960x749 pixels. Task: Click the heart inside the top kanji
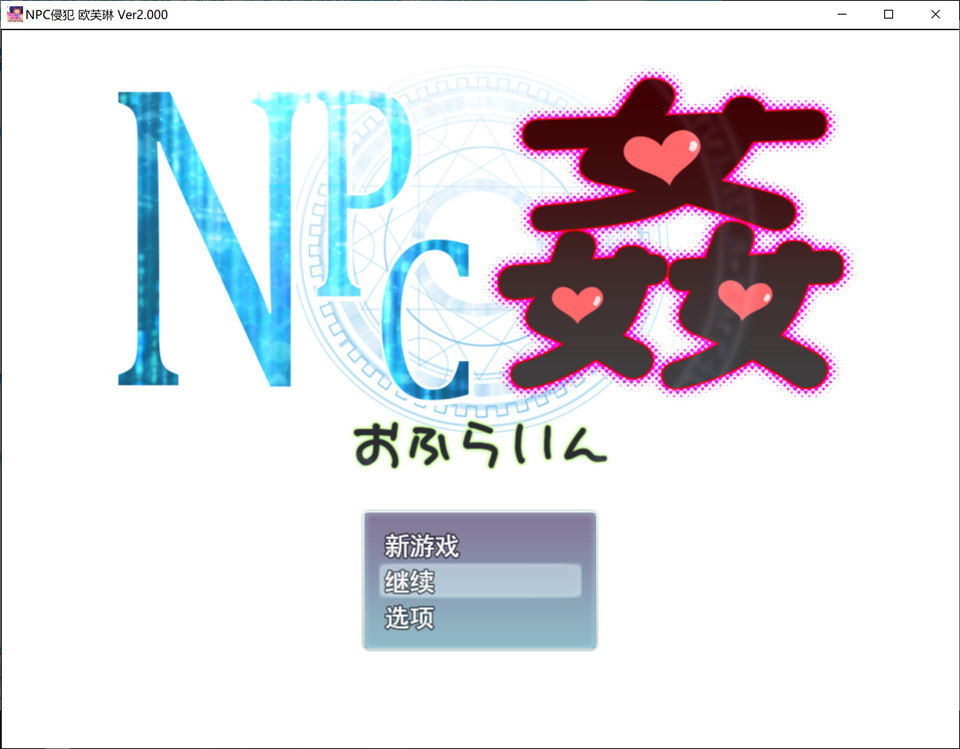point(660,155)
